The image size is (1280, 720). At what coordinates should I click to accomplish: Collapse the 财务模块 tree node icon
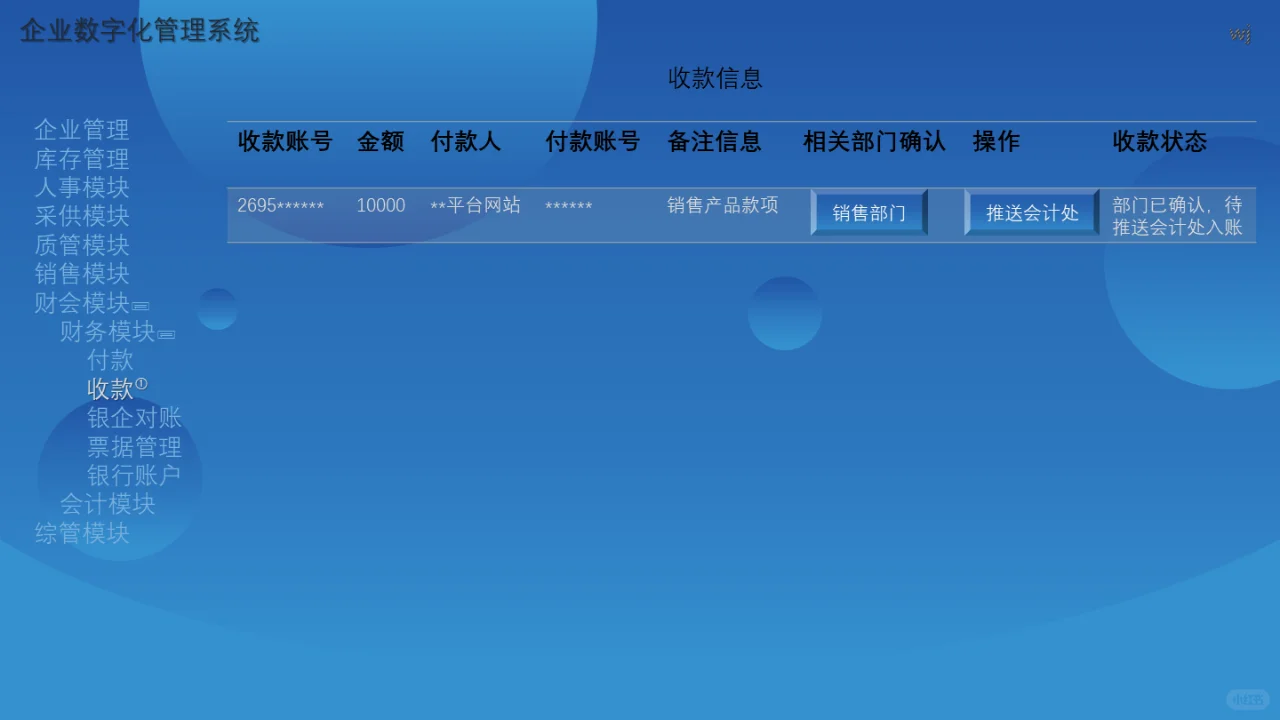[166, 334]
